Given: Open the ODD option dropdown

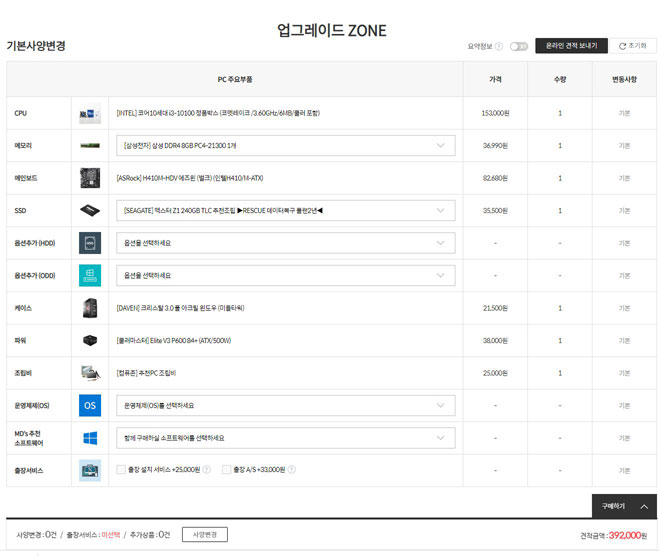Looking at the screenshot, I should (x=286, y=275).
